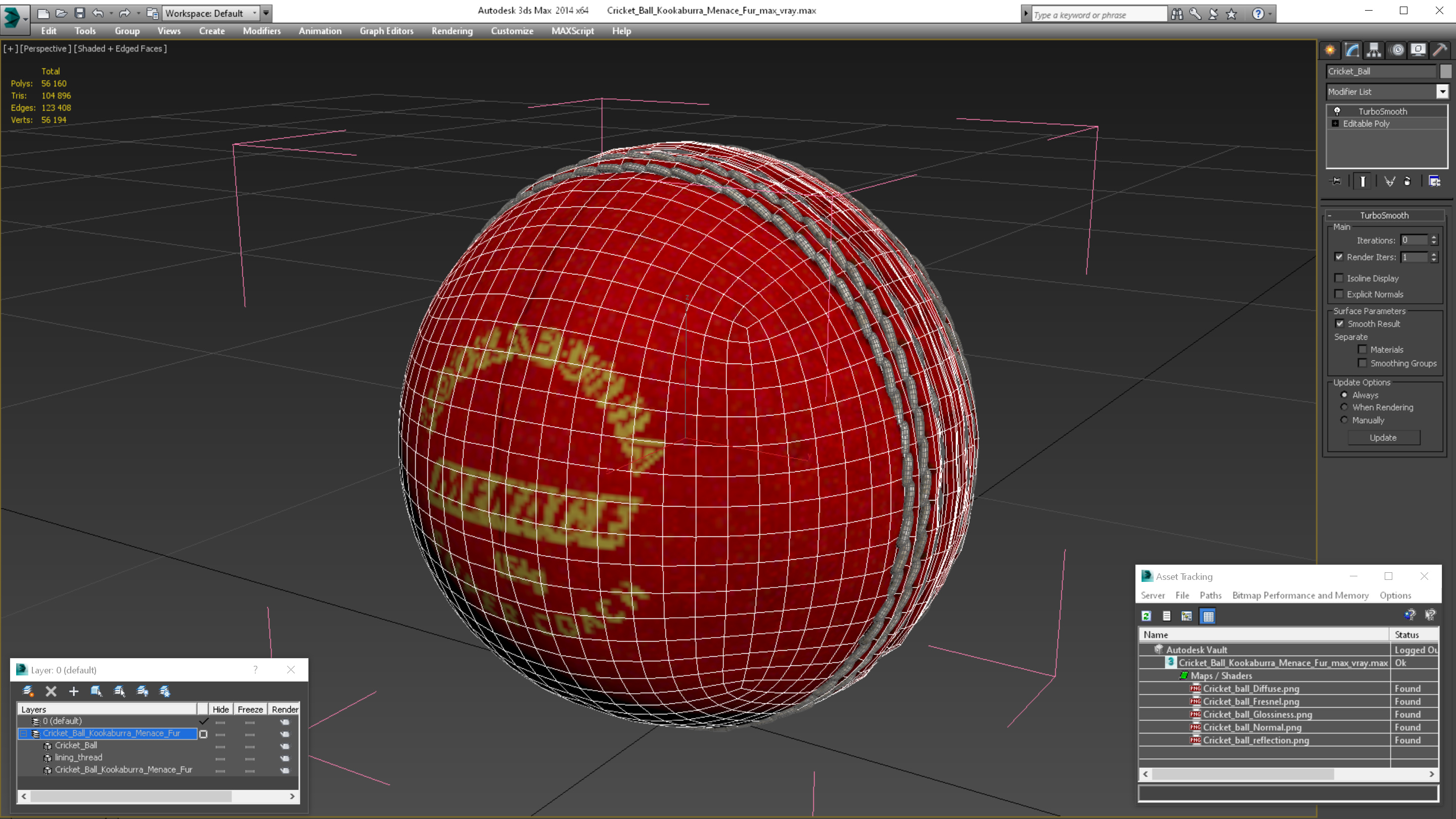Viewport: 1456px width, 819px height.
Task: Open the Undo history dropdown arrow
Action: (111, 13)
